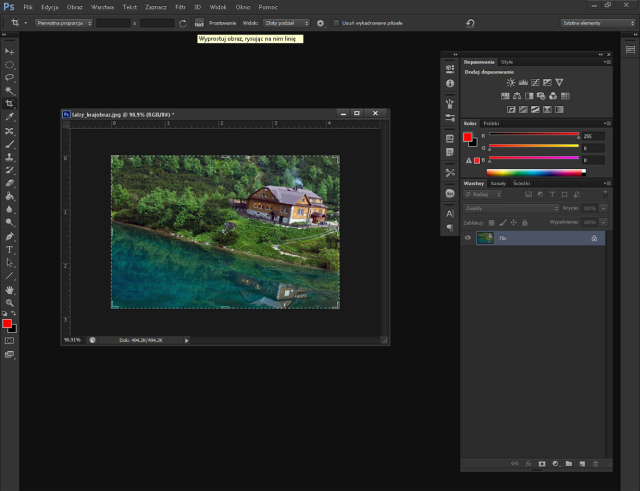Select the Blur tool
This screenshot has height=491, width=640.
tap(9, 209)
